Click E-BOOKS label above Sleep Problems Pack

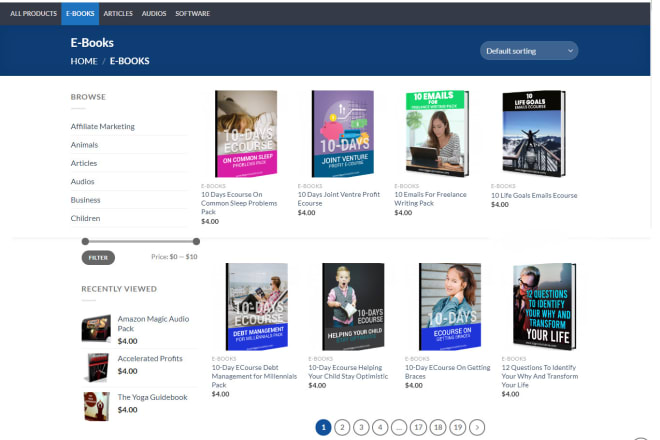213,186
